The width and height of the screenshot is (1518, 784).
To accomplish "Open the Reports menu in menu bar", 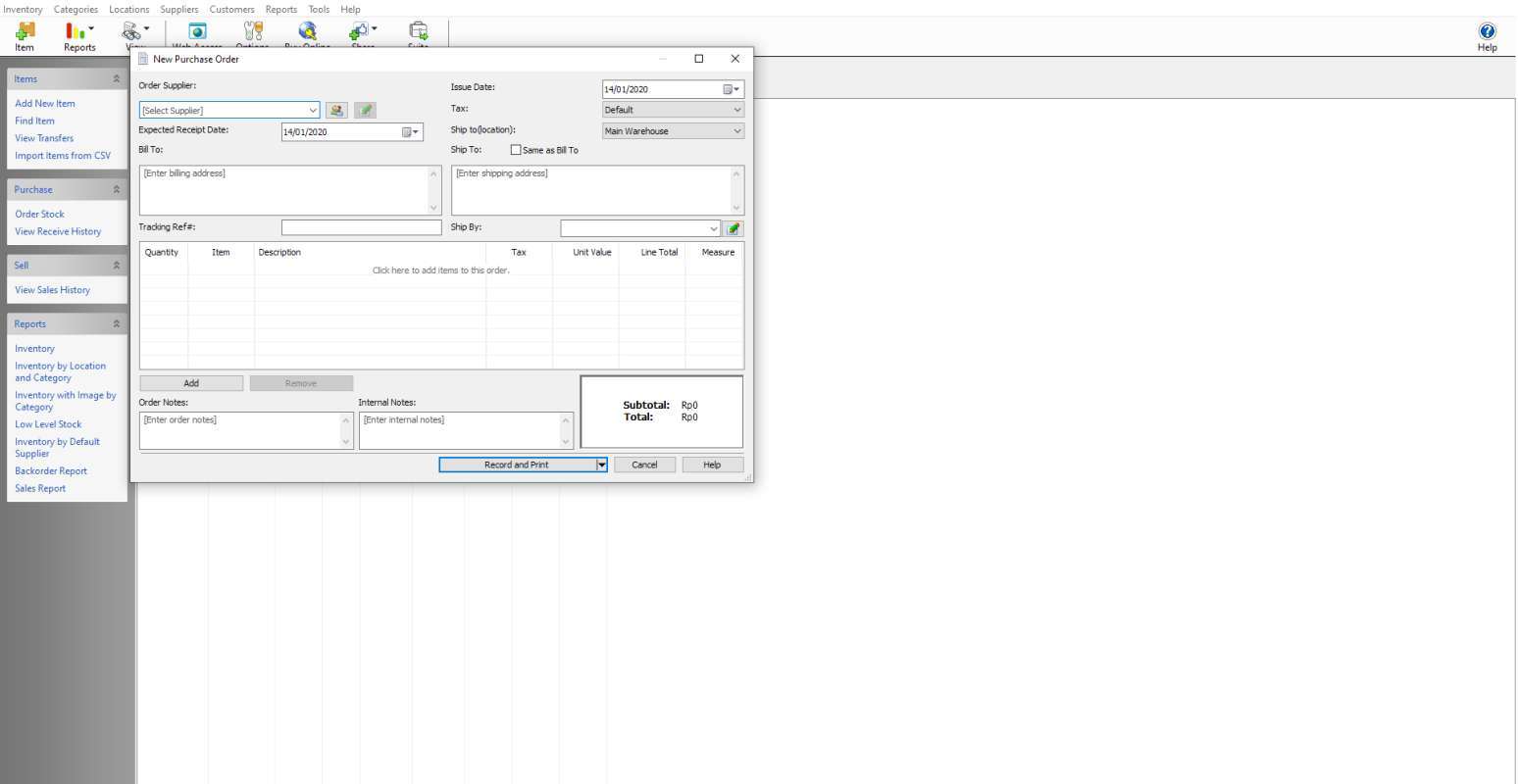I will [281, 9].
